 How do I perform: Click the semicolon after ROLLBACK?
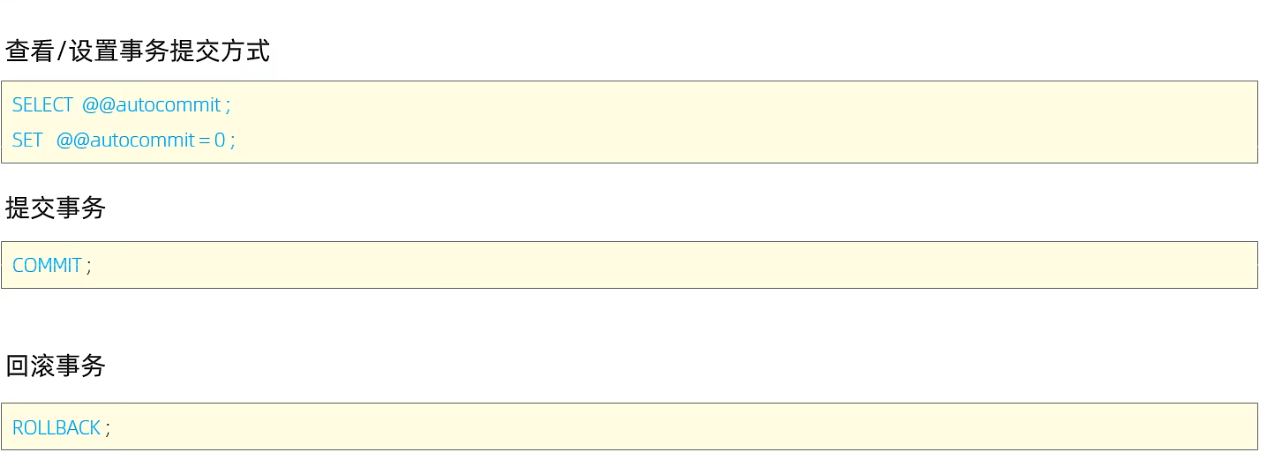click(x=107, y=428)
